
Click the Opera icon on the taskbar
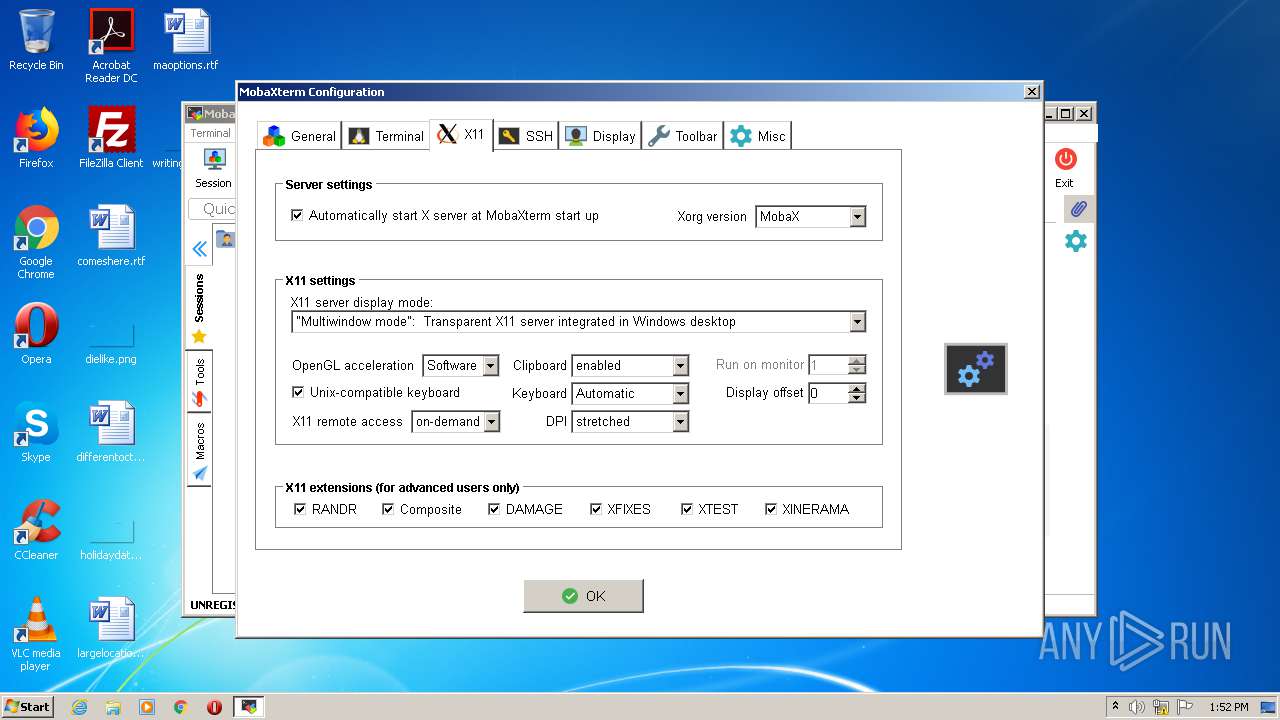pos(214,707)
